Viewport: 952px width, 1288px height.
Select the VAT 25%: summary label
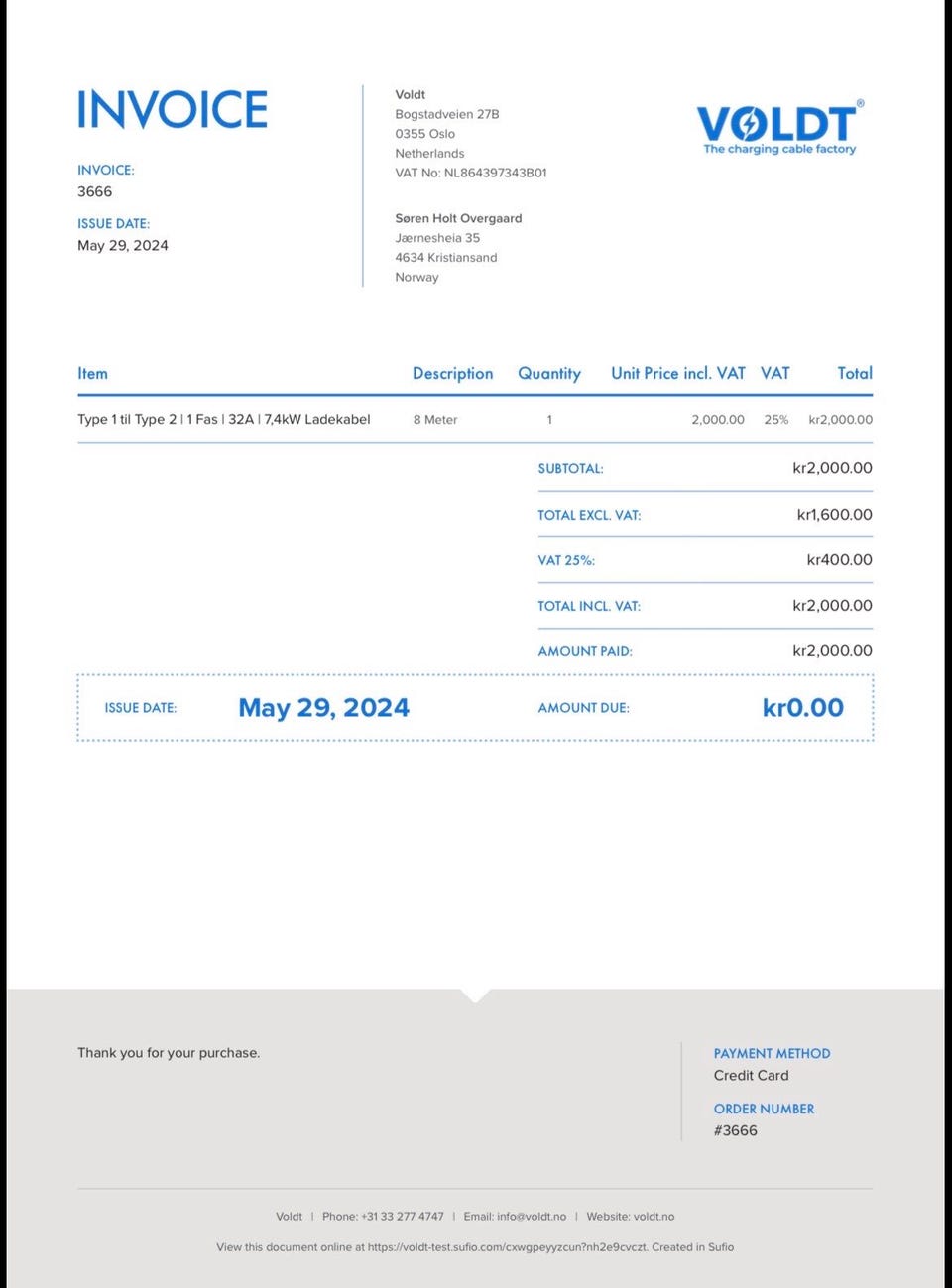pos(566,561)
